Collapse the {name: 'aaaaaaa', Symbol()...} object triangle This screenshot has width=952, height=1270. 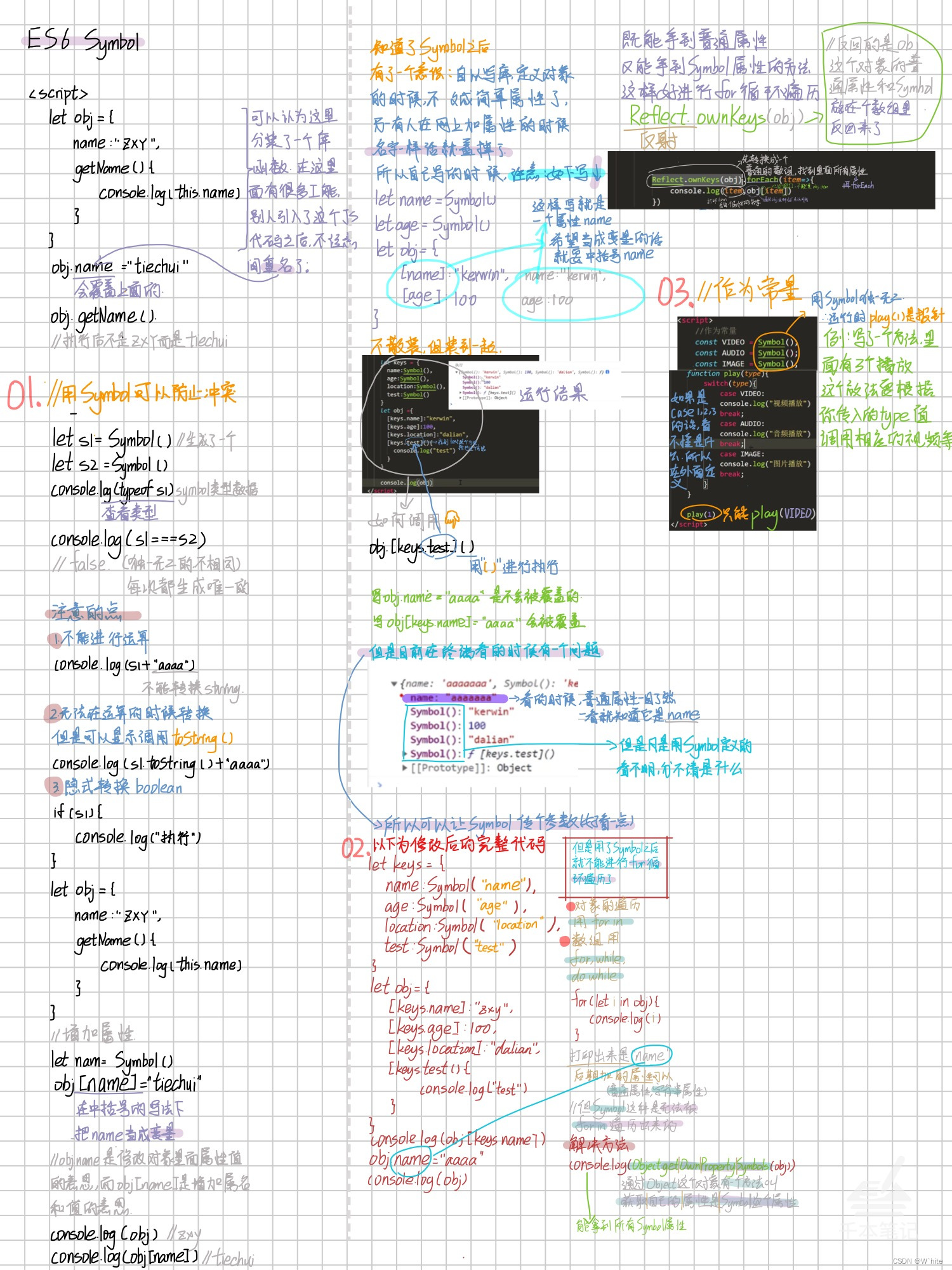(394, 684)
